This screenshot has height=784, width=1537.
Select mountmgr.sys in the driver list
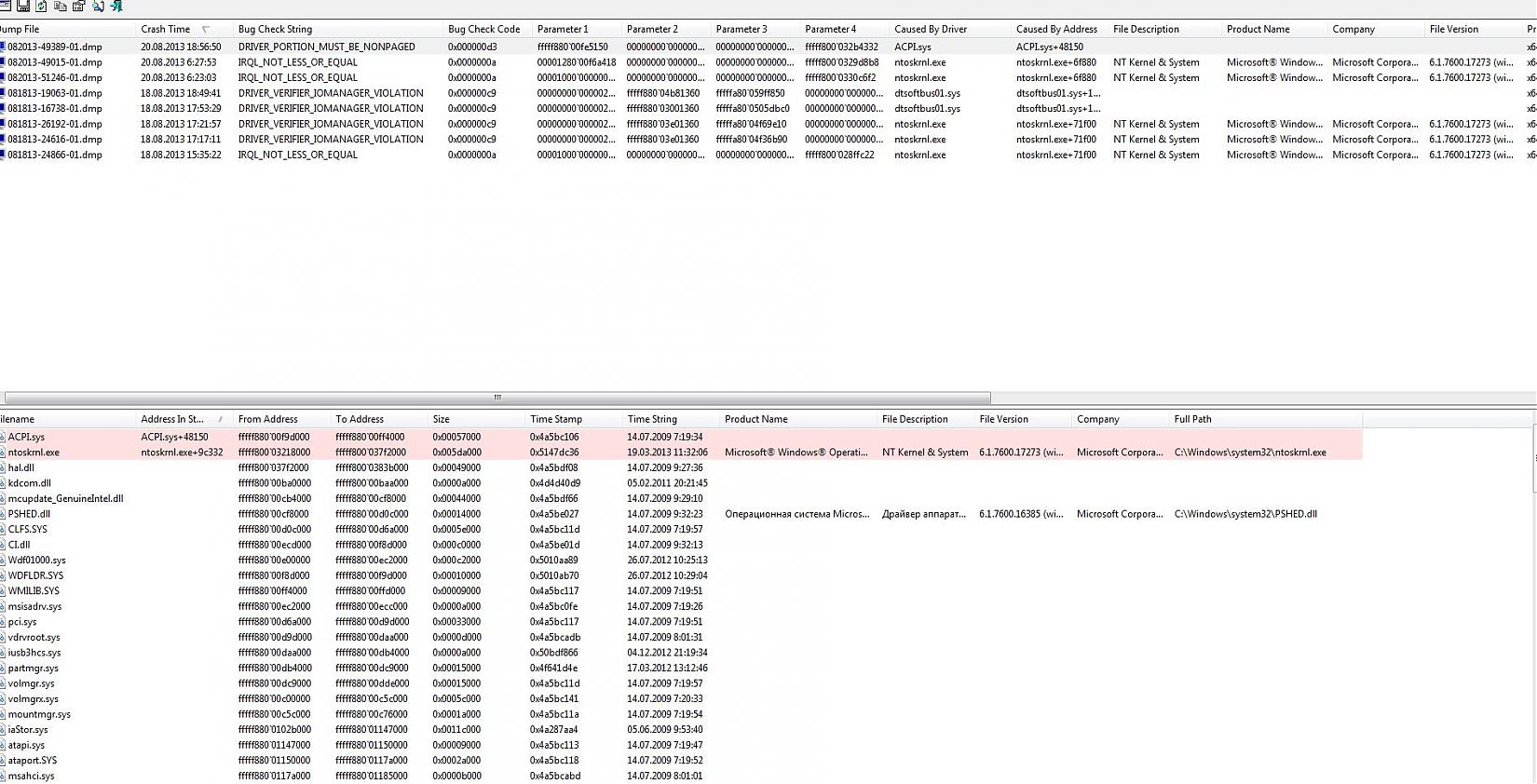tap(39, 714)
